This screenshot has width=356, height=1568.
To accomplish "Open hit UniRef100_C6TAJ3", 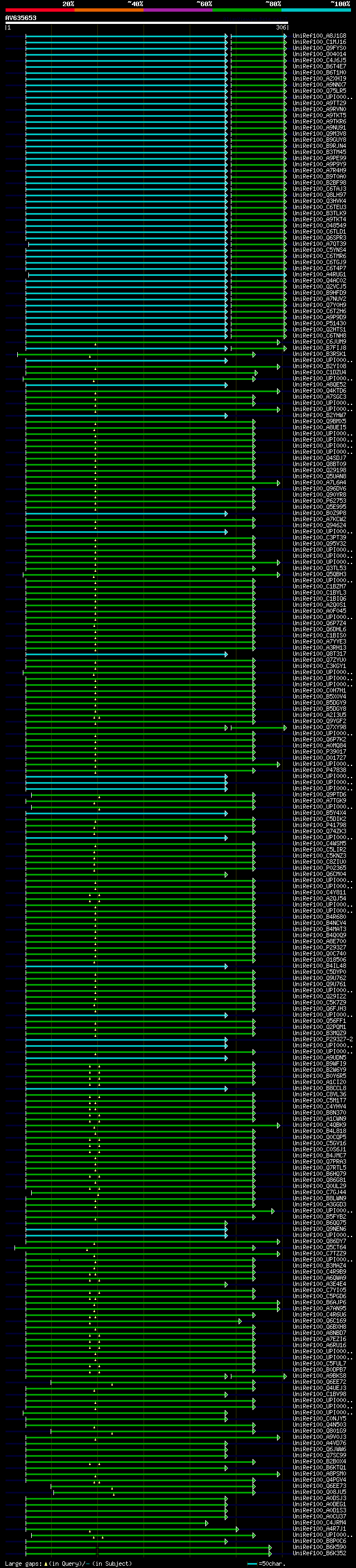I will click(x=319, y=189).
